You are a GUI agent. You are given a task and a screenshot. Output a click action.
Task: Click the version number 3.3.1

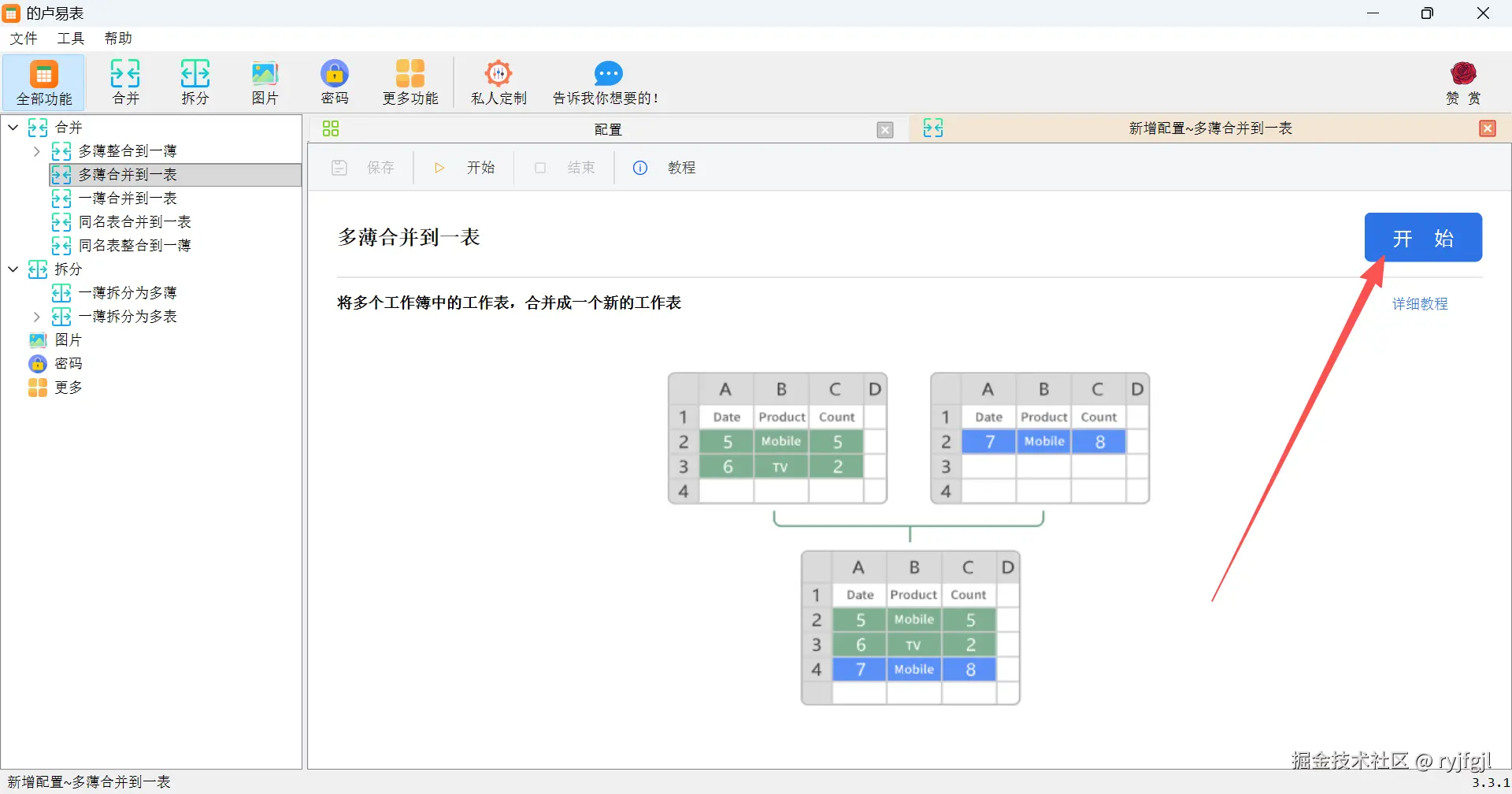click(1491, 783)
